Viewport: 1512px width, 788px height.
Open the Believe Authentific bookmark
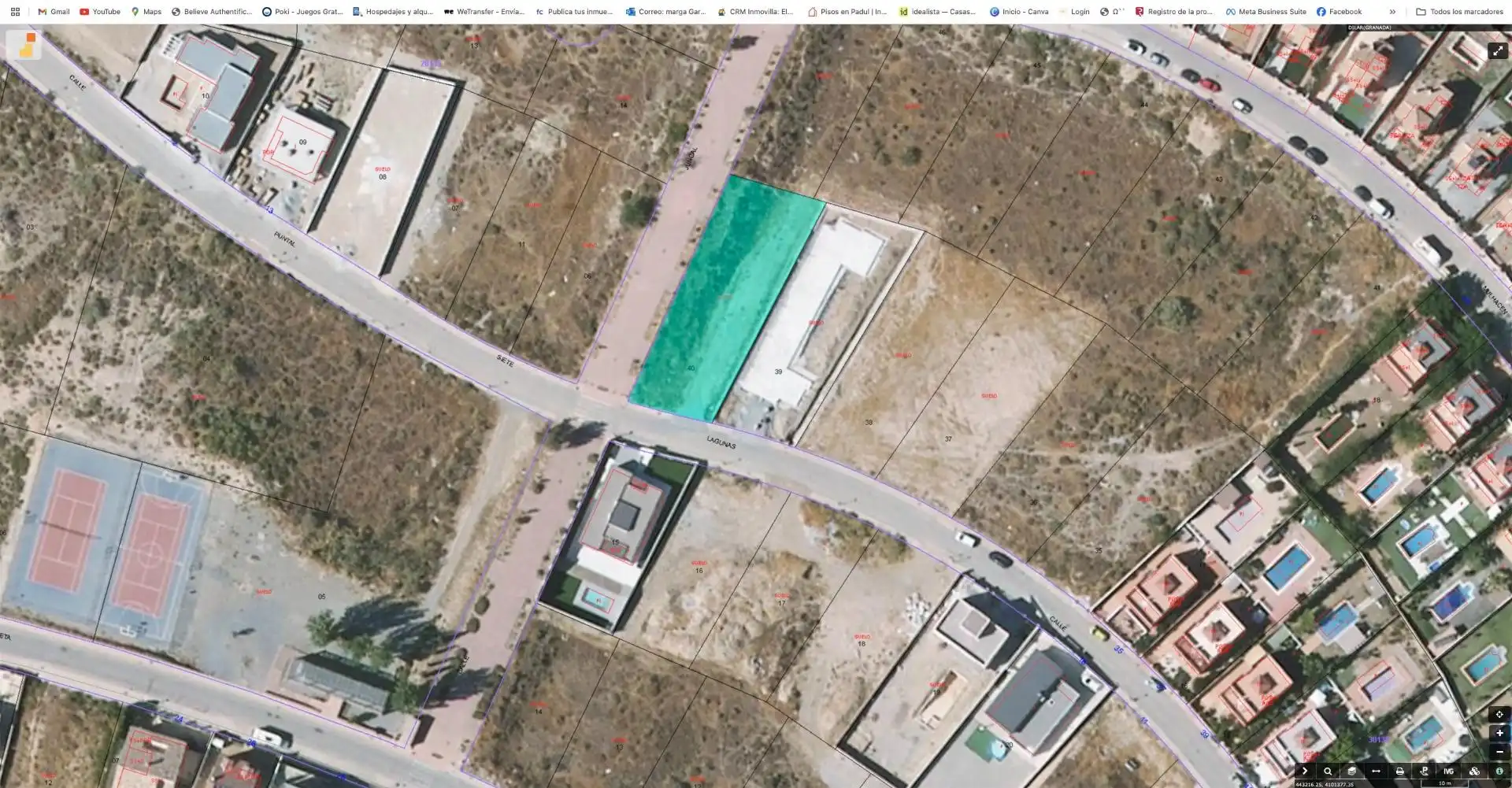pos(212,12)
